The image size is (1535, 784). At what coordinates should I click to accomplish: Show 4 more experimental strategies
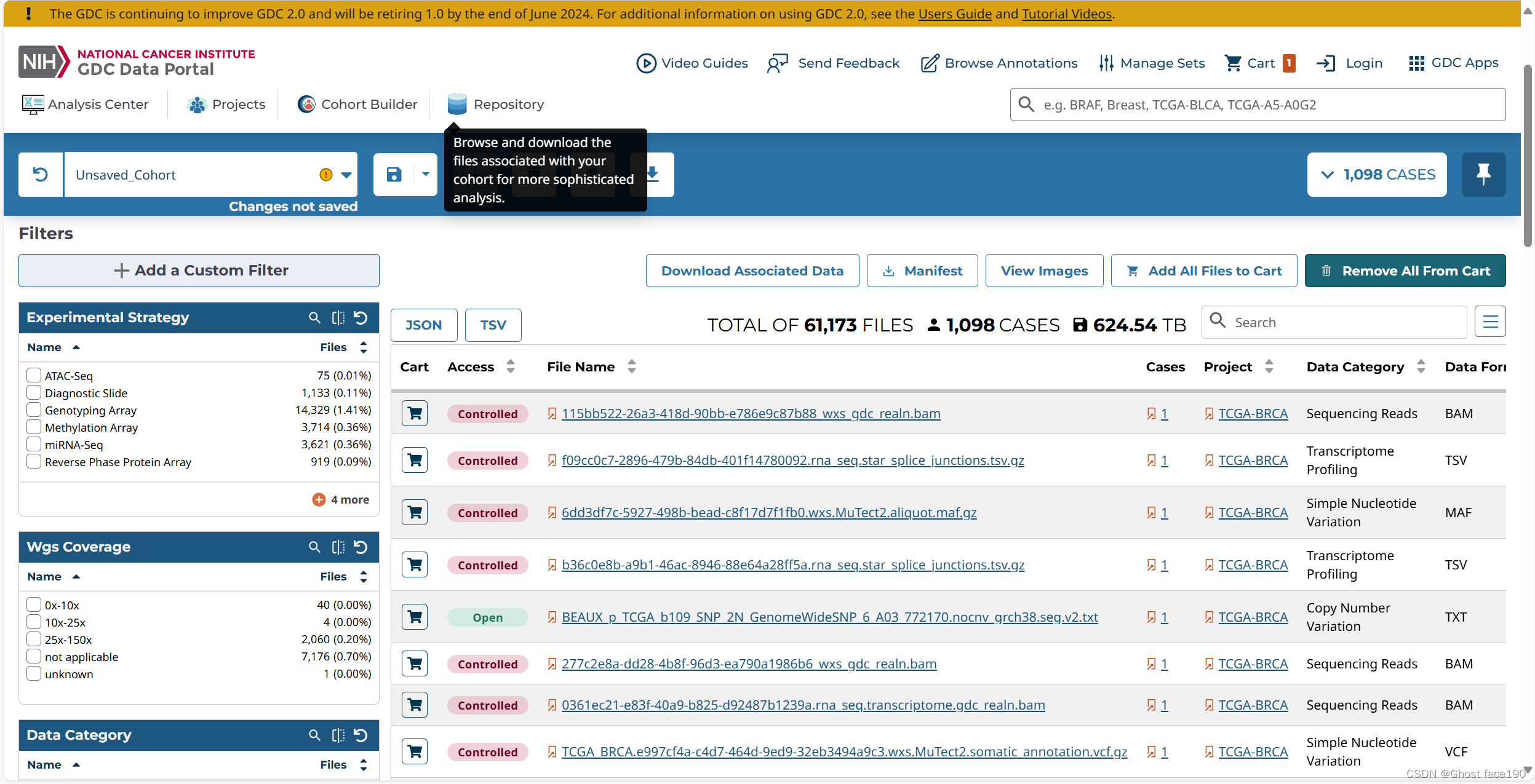pyautogui.click(x=341, y=499)
